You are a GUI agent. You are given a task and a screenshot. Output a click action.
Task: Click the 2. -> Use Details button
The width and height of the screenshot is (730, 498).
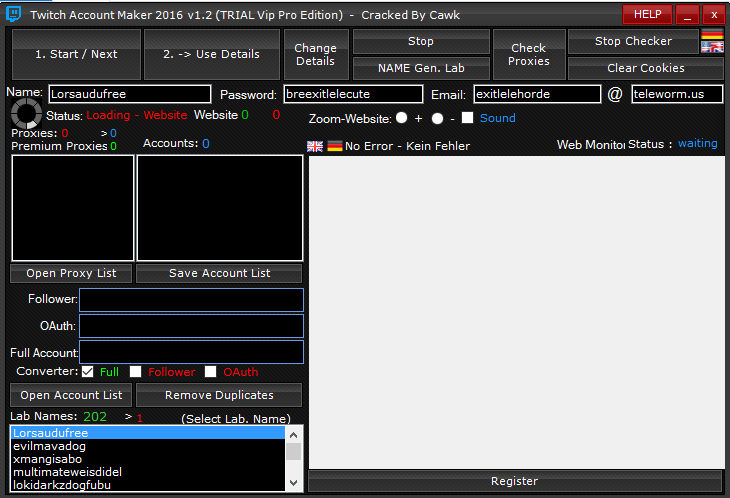[212, 54]
